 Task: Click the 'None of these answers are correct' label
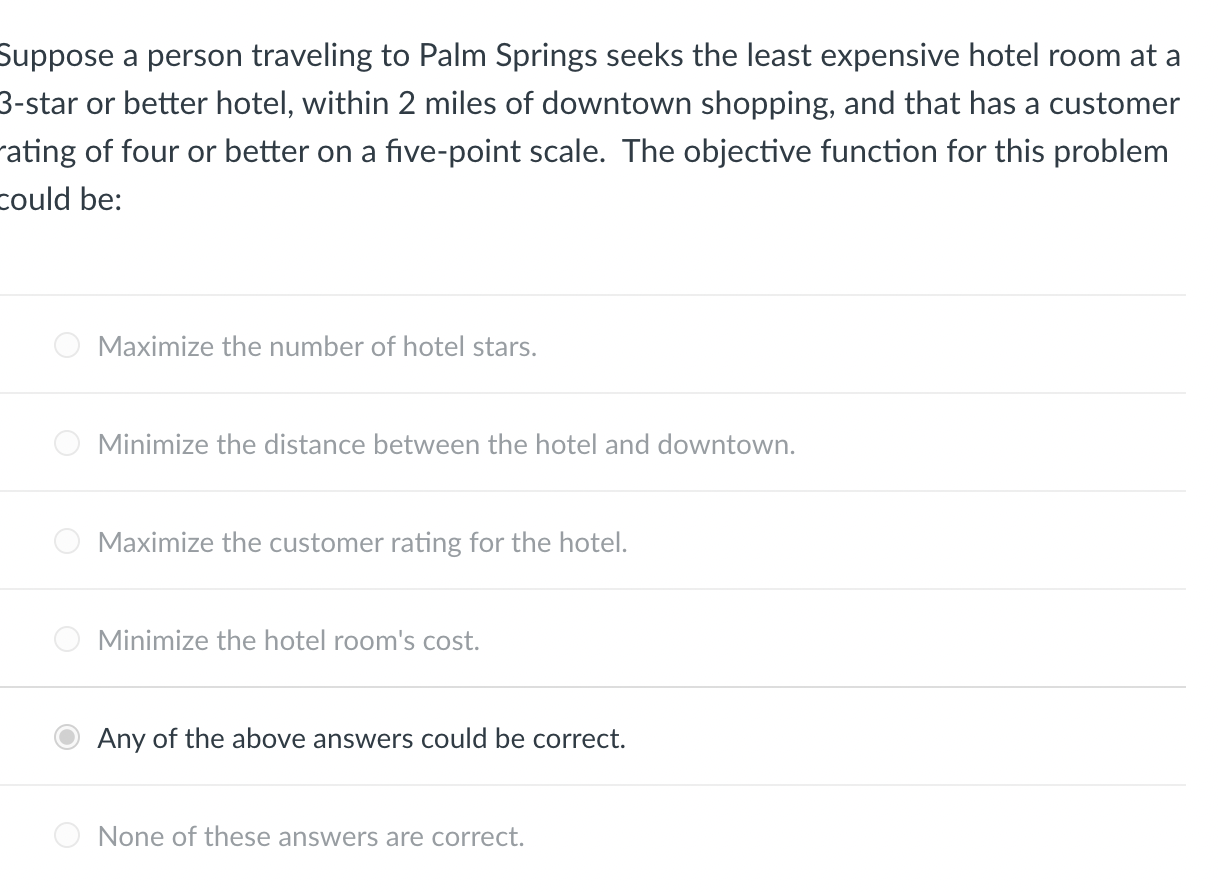[x=310, y=836]
